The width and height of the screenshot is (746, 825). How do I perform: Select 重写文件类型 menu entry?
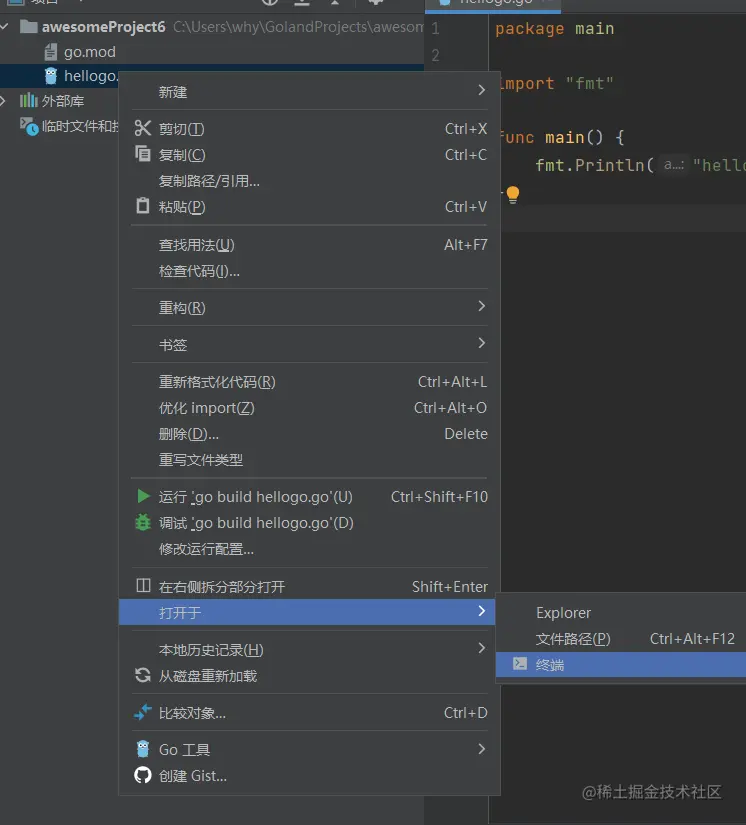click(309, 460)
